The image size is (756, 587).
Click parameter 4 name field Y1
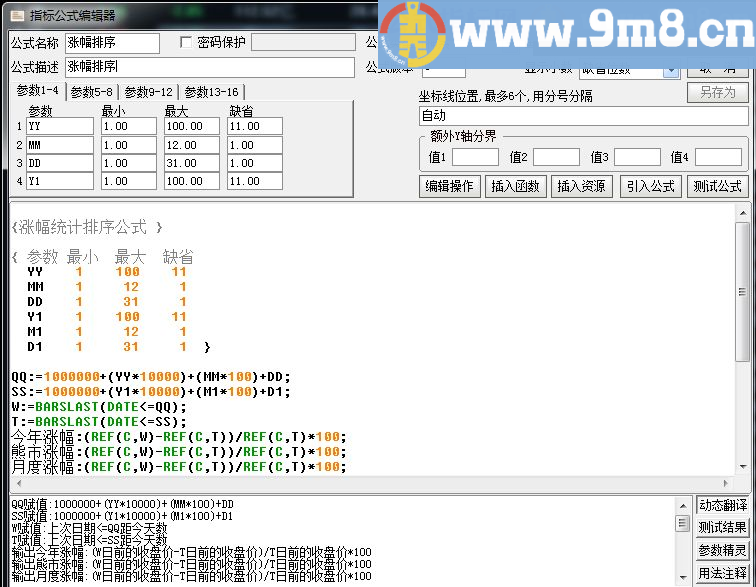point(60,181)
